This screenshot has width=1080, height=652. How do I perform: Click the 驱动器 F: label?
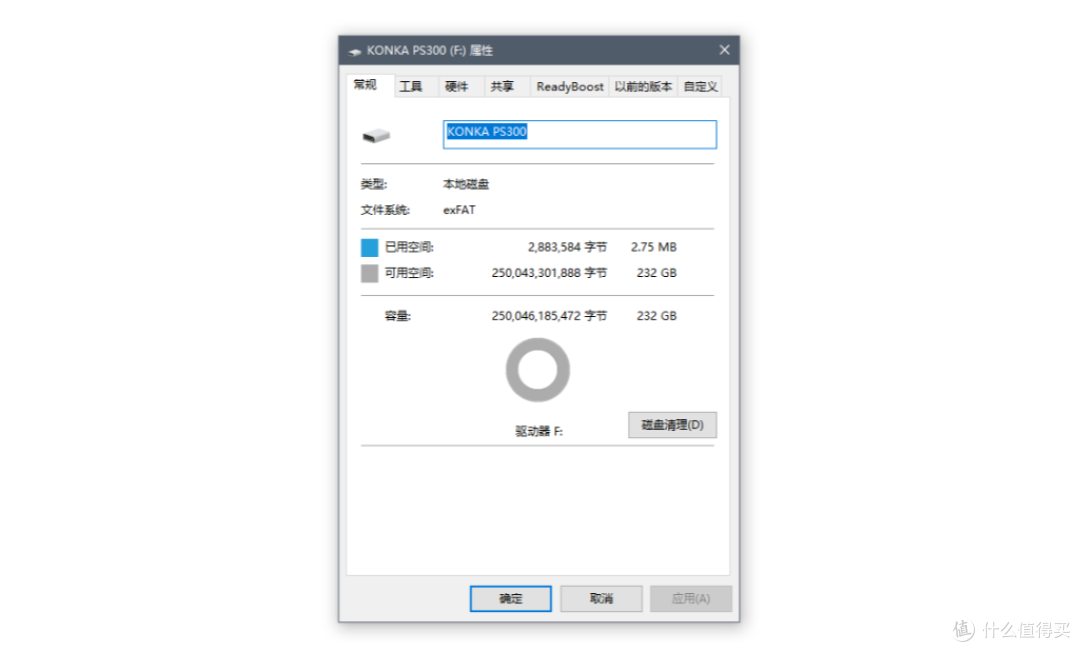(x=539, y=431)
